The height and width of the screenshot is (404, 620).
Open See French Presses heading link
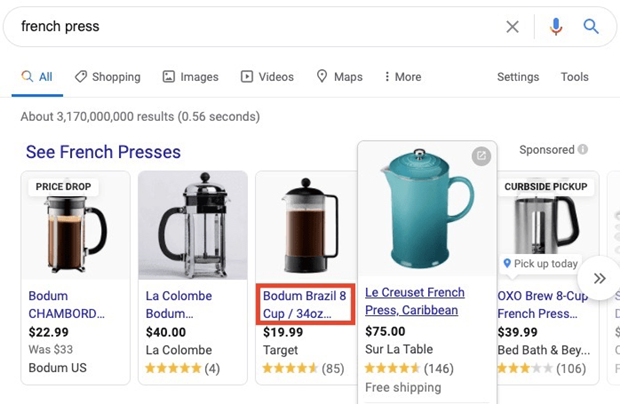(x=103, y=152)
